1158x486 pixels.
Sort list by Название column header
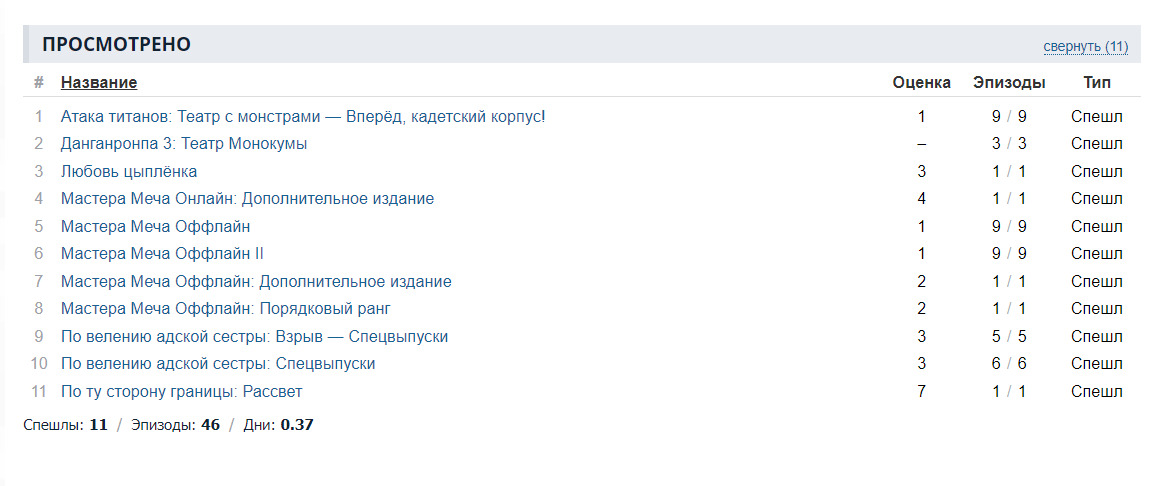(99, 82)
